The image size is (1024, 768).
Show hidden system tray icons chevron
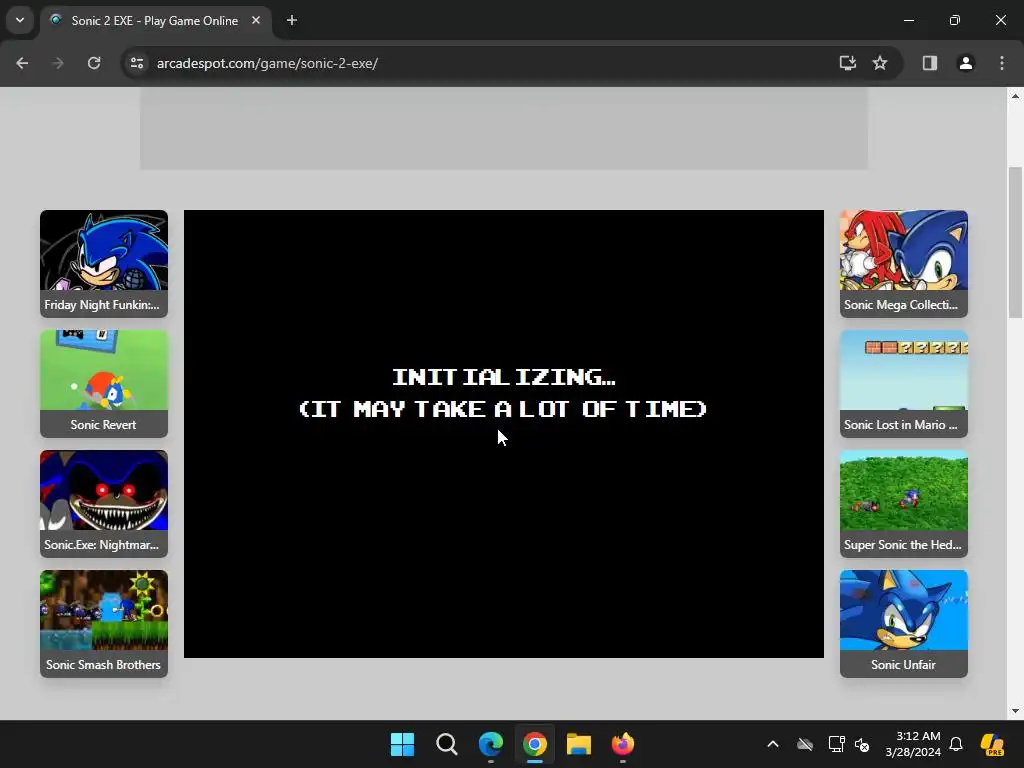tap(773, 744)
